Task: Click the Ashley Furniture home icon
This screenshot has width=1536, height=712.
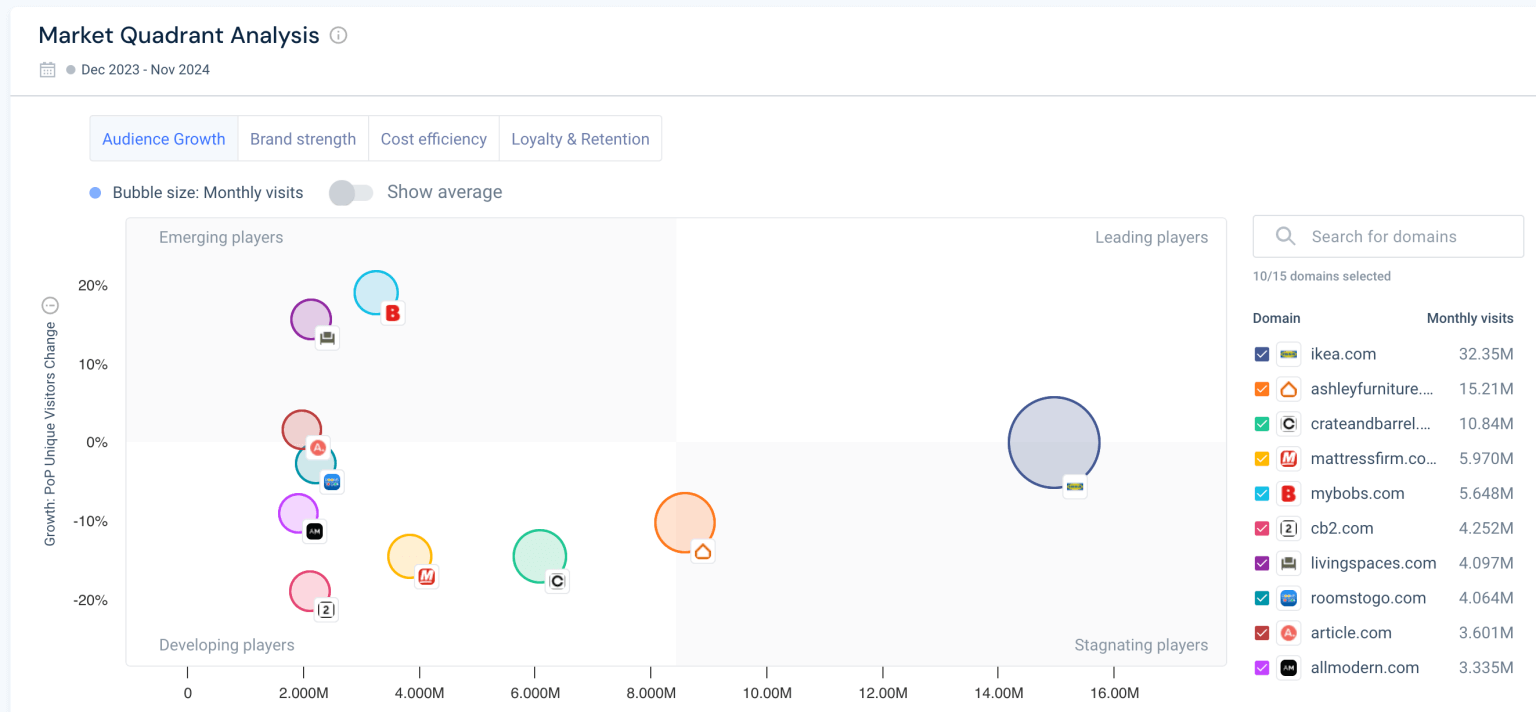Action: coord(1288,389)
